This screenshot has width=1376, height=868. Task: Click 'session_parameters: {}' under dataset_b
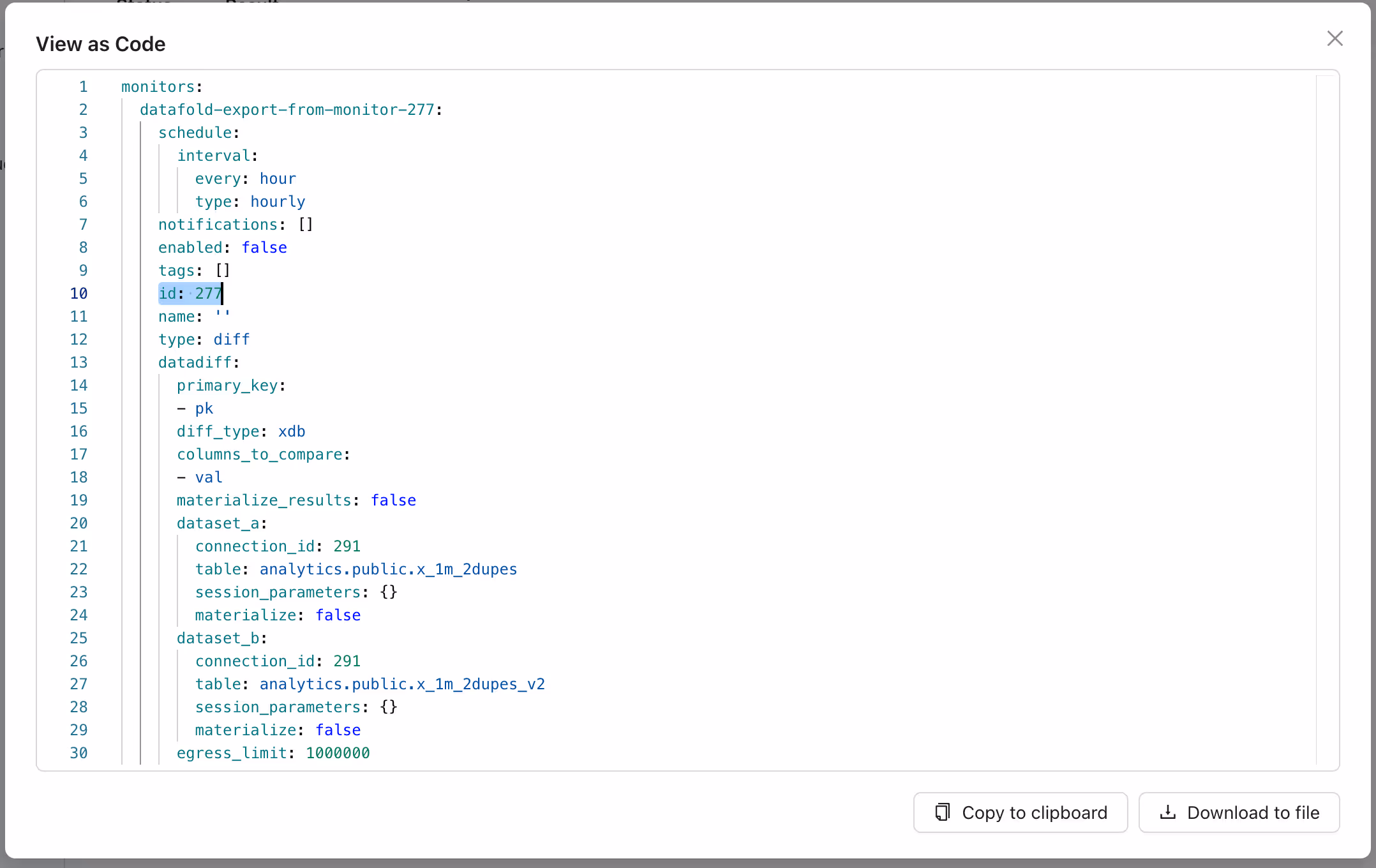tap(297, 707)
